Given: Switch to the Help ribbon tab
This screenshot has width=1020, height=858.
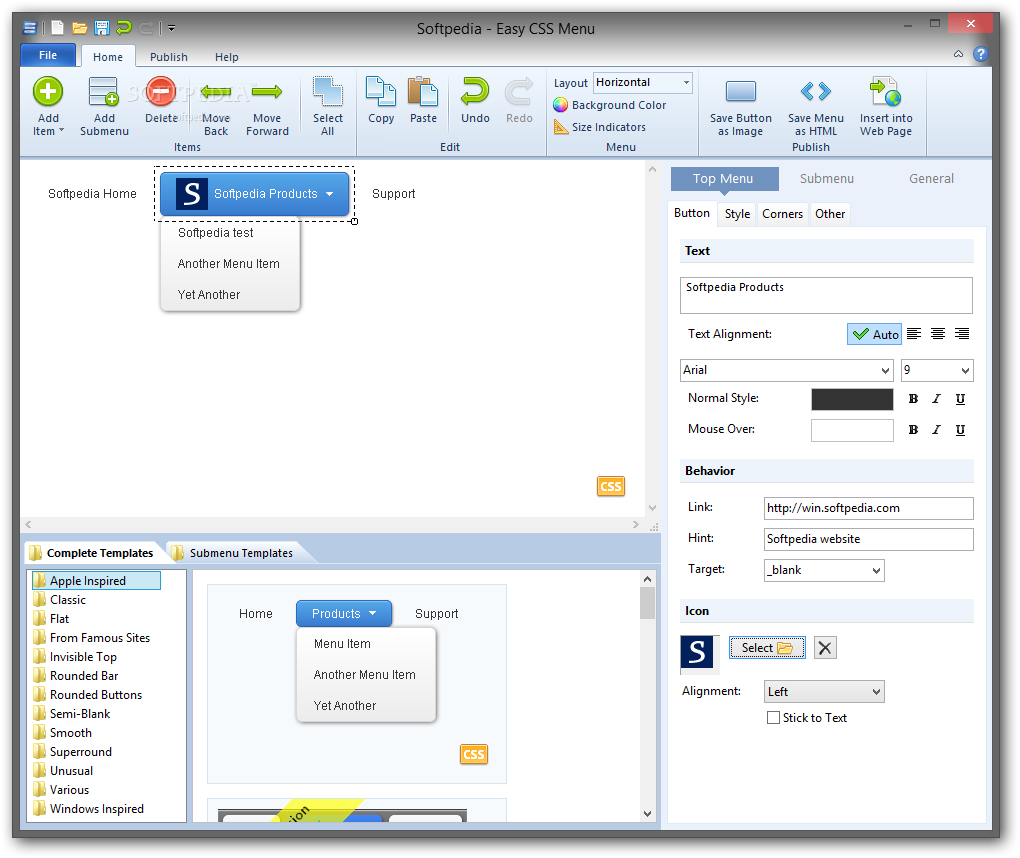Looking at the screenshot, I should (226, 57).
